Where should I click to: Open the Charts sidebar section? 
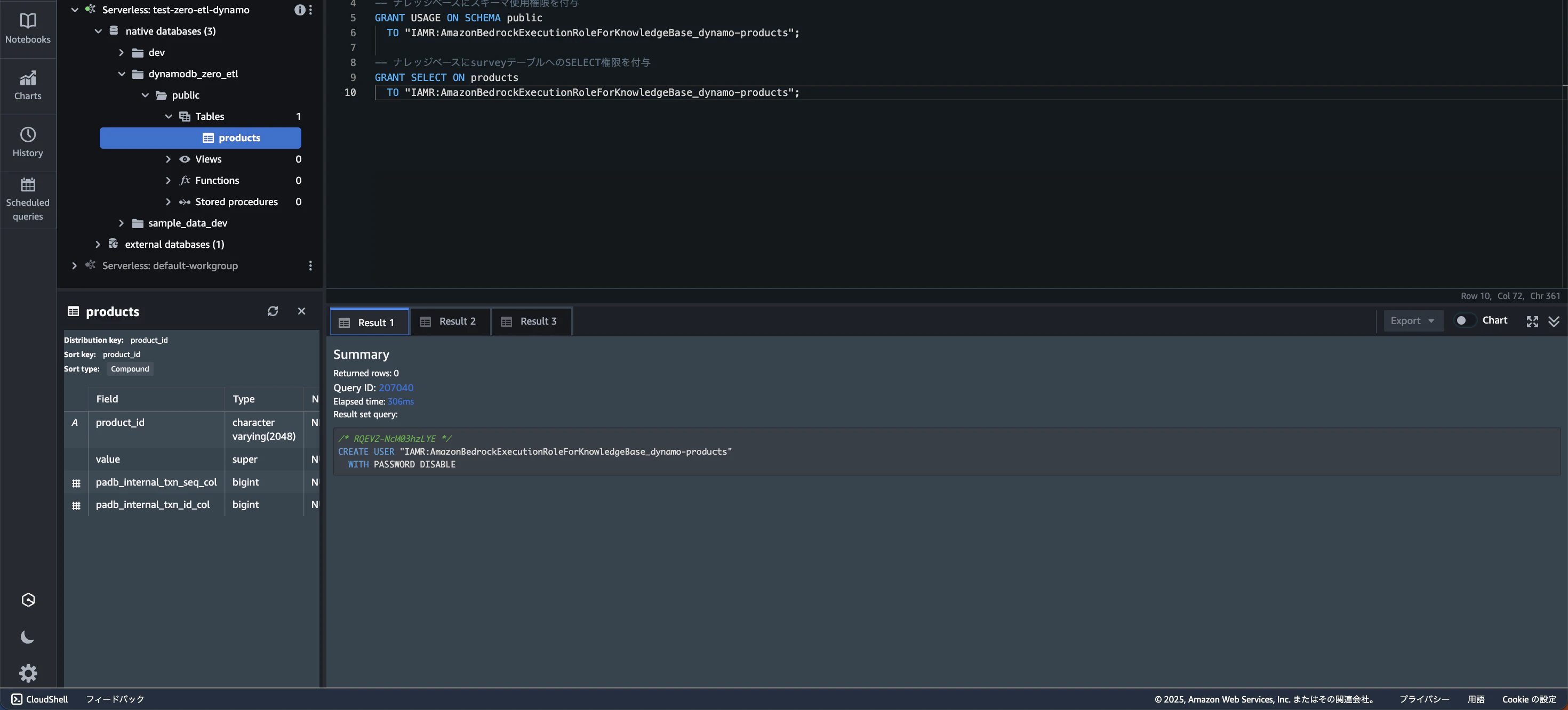pos(28,85)
